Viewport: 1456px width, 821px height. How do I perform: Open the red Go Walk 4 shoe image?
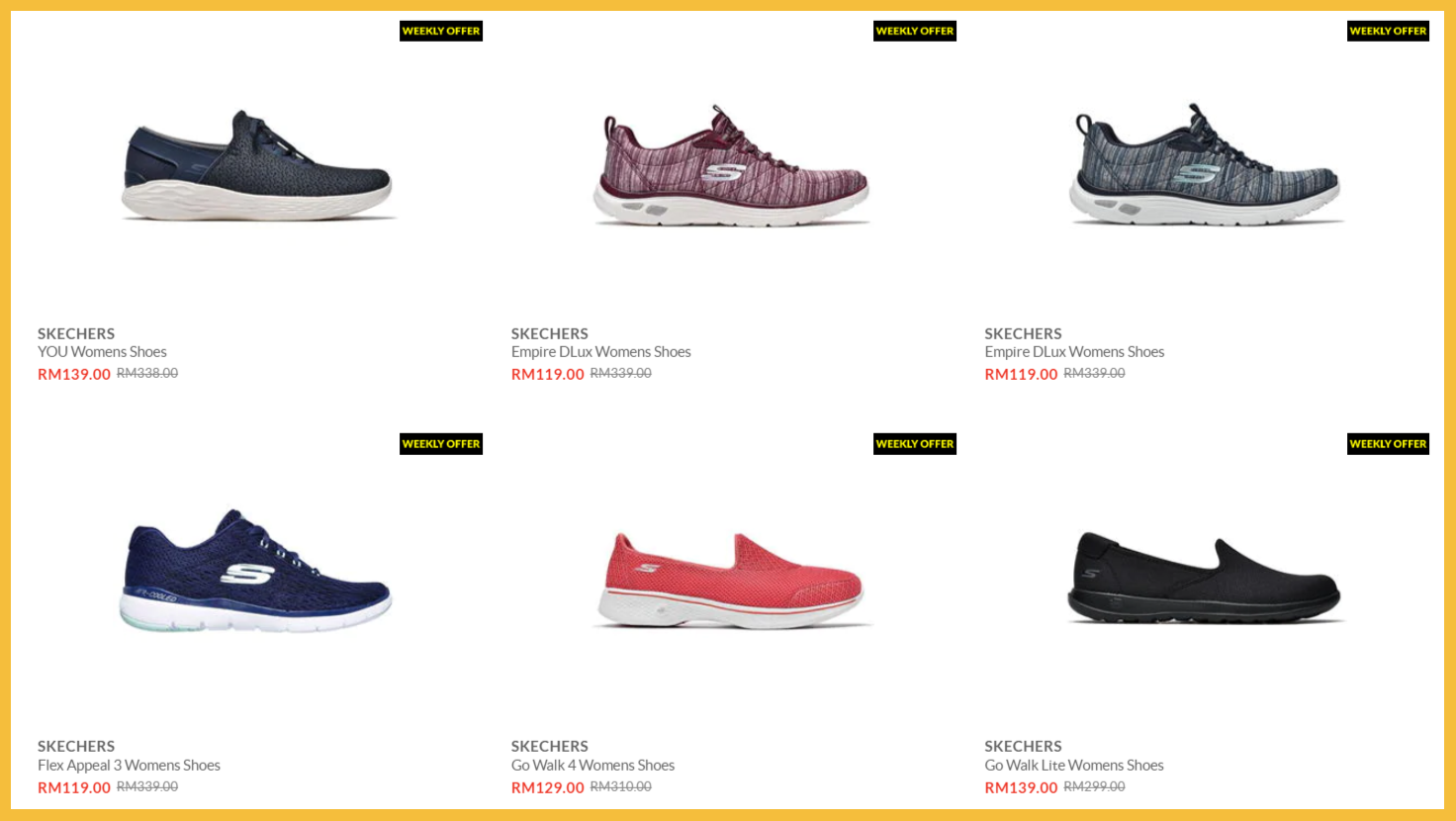tap(731, 580)
